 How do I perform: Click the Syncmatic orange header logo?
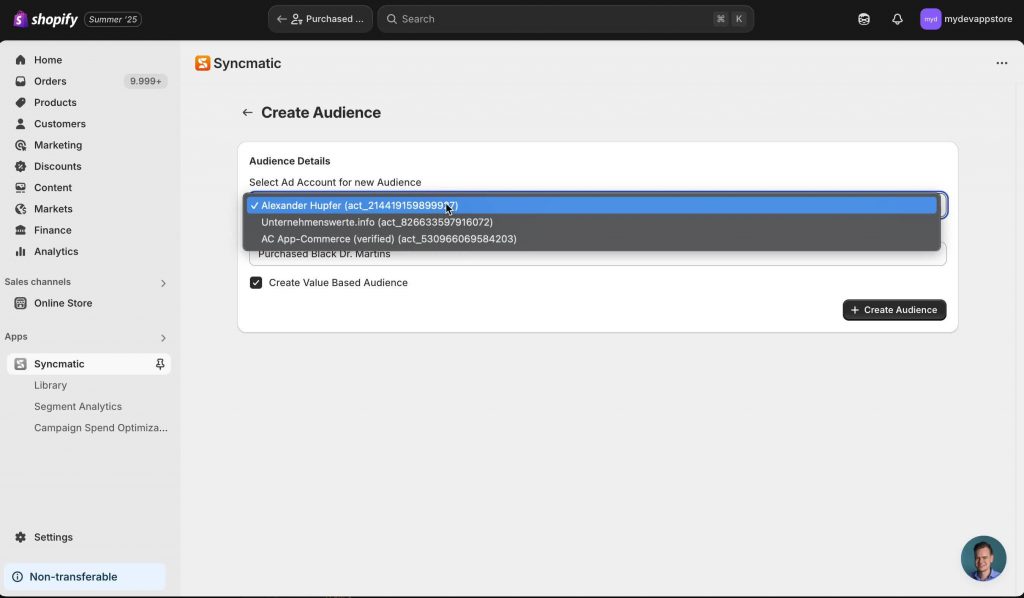[202, 63]
